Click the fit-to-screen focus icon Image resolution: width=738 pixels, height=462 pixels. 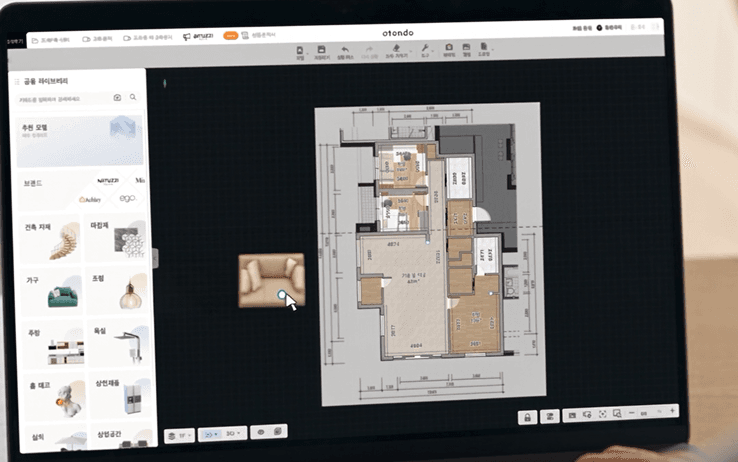(602, 414)
